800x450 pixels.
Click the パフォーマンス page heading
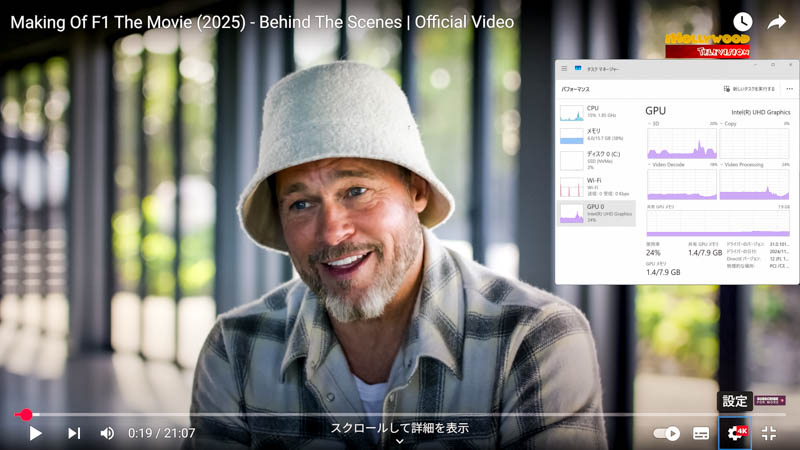(x=576, y=89)
